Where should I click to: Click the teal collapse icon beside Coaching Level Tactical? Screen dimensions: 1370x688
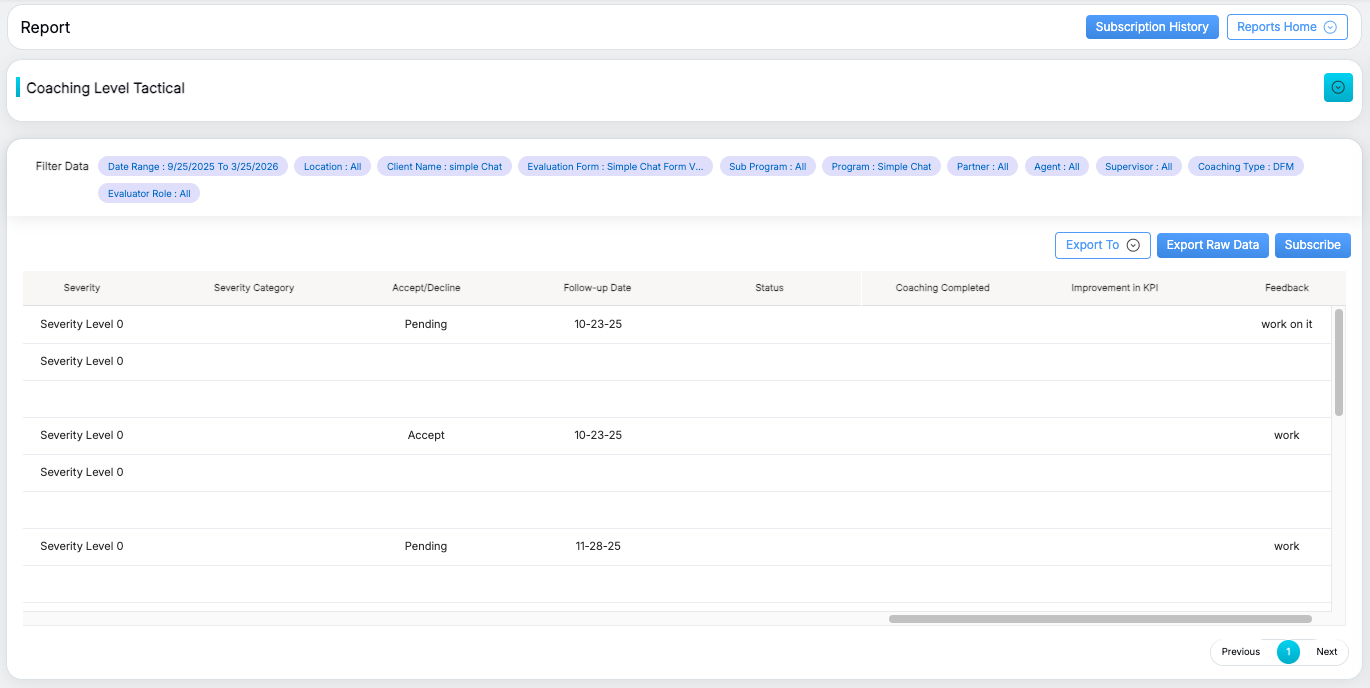1337,88
